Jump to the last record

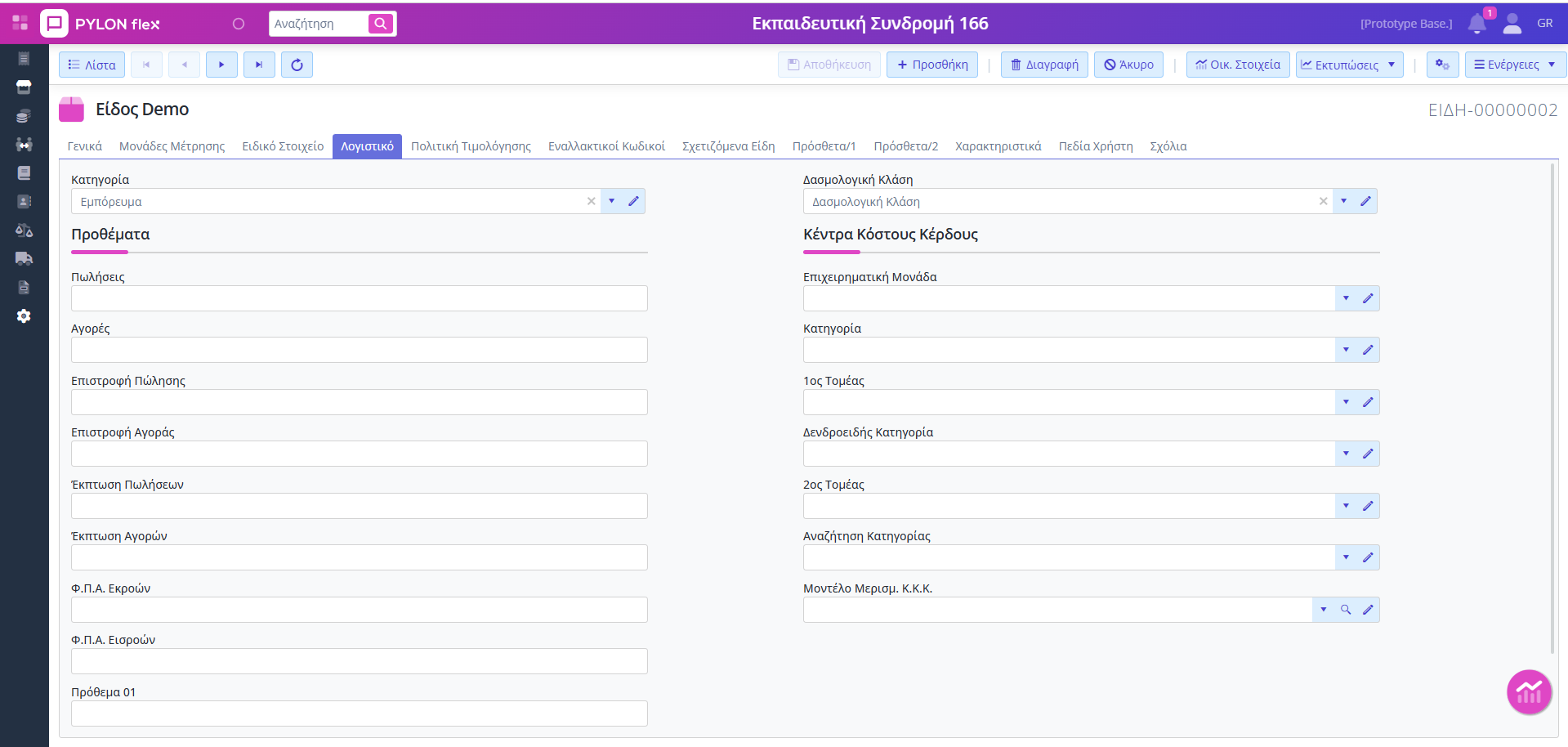(259, 65)
